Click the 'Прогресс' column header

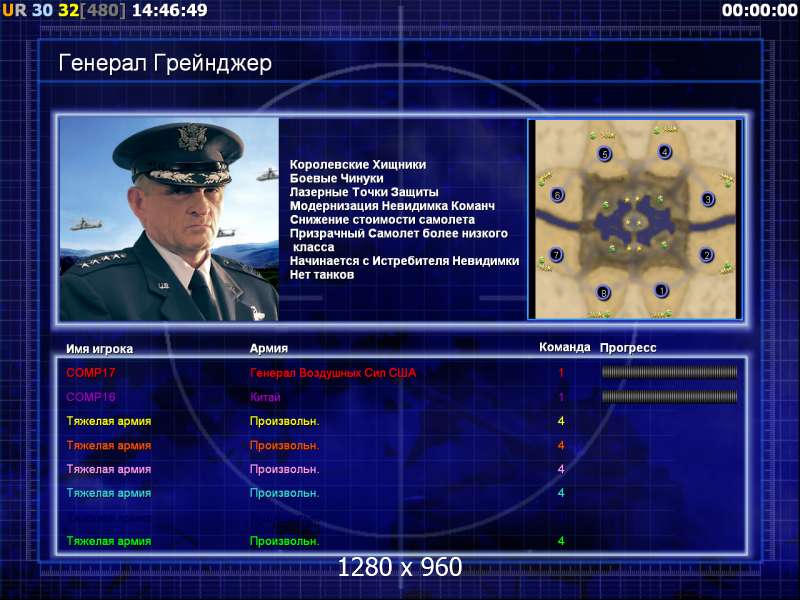pos(628,348)
